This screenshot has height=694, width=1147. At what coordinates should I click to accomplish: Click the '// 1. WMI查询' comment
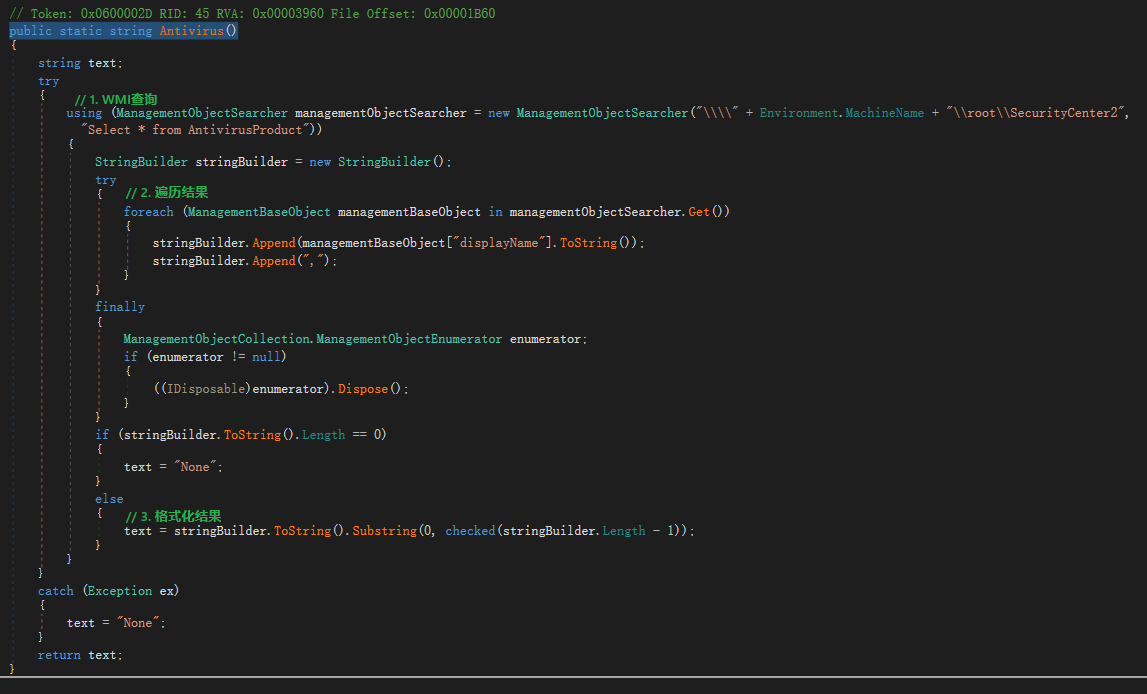(116, 99)
